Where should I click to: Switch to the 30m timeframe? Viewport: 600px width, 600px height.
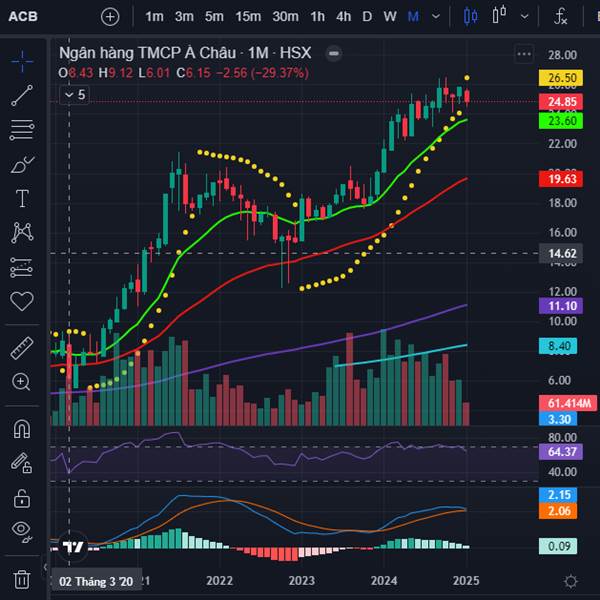point(285,17)
